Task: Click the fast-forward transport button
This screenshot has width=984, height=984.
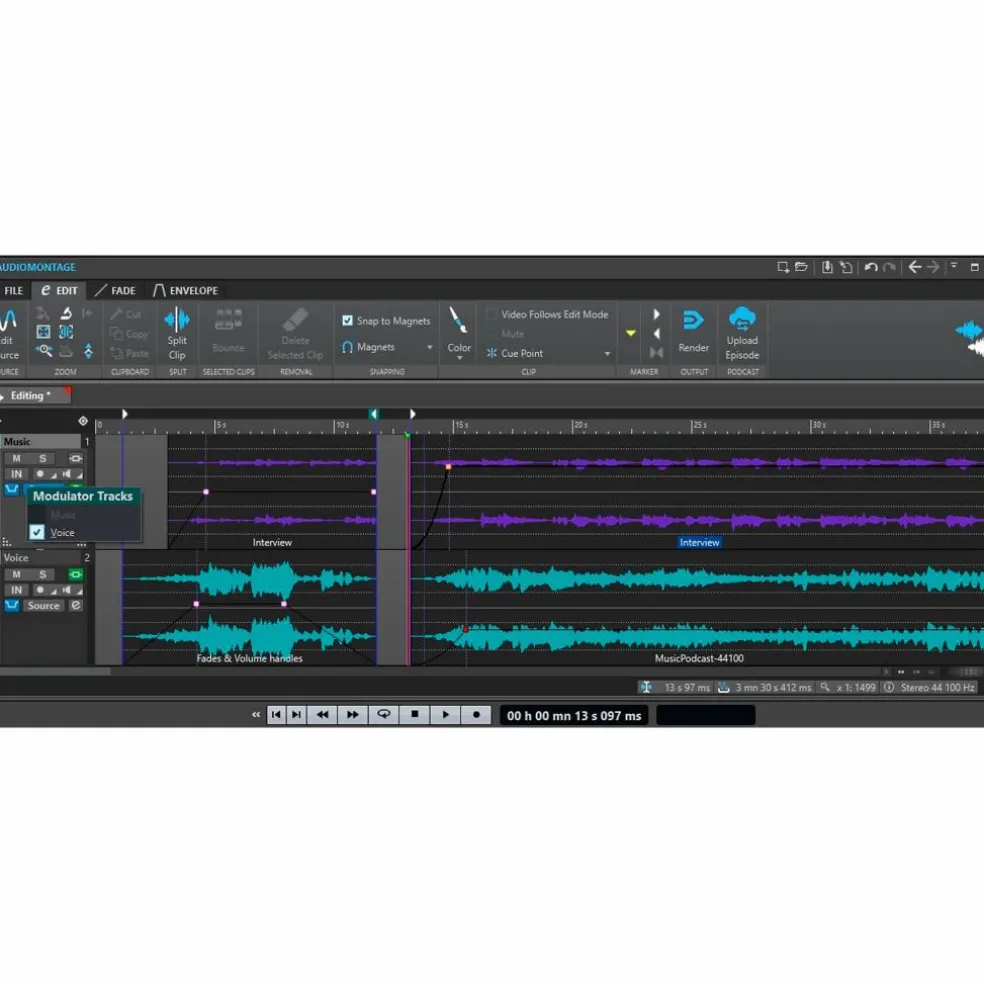Action: pos(353,715)
